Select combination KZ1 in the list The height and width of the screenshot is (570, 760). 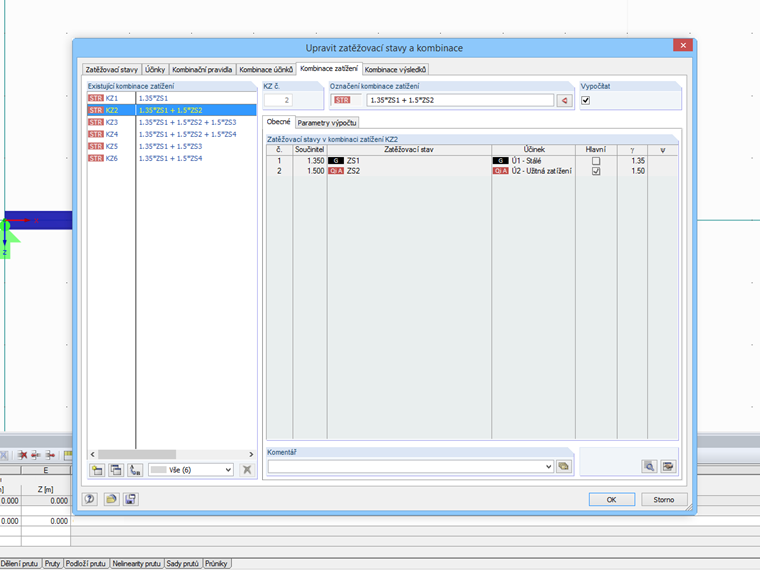tap(172, 98)
